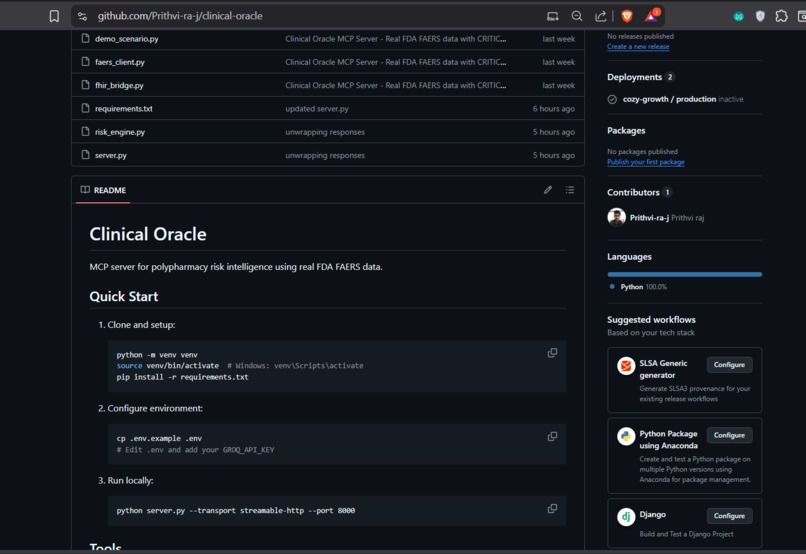Screen dimensions: 806x554
Task: Click the deployment status check icon
Action: point(612,99)
